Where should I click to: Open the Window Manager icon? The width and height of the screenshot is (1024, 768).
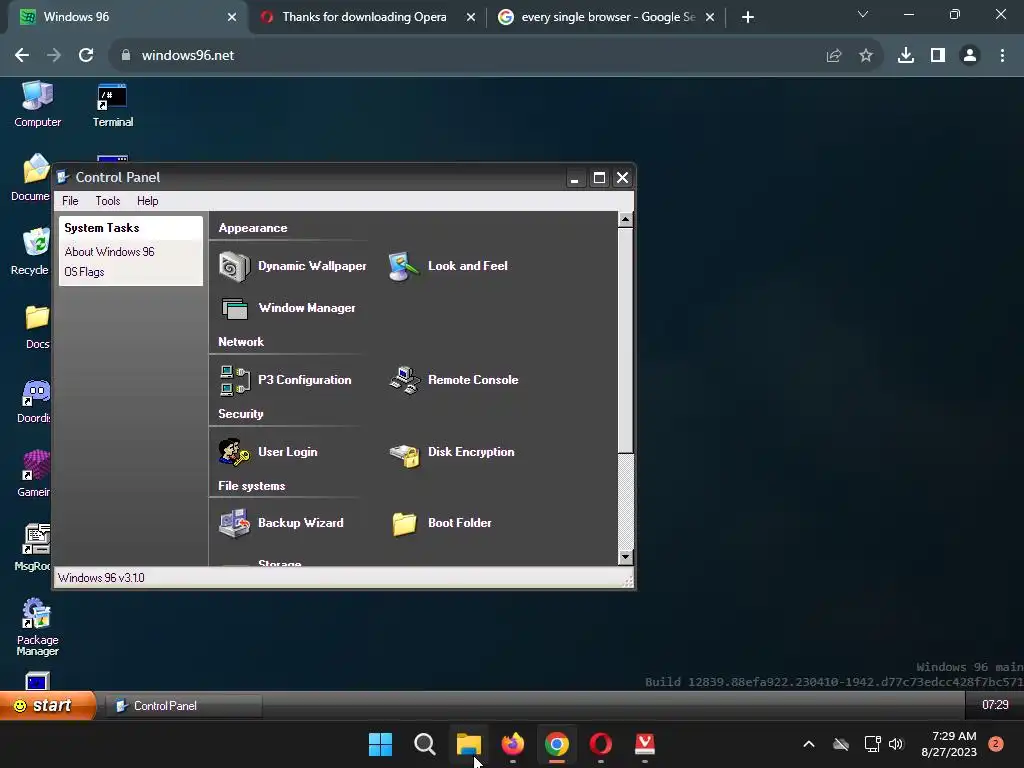[234, 308]
